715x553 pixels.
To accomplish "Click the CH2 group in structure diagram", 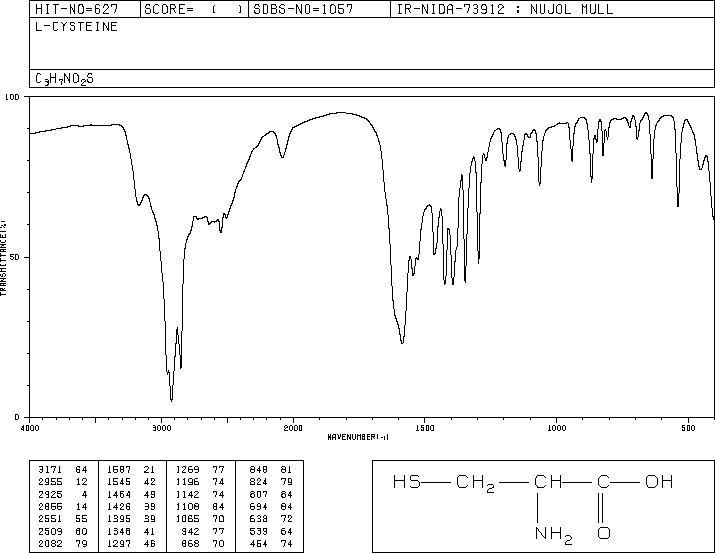I will pyautogui.click(x=475, y=483).
